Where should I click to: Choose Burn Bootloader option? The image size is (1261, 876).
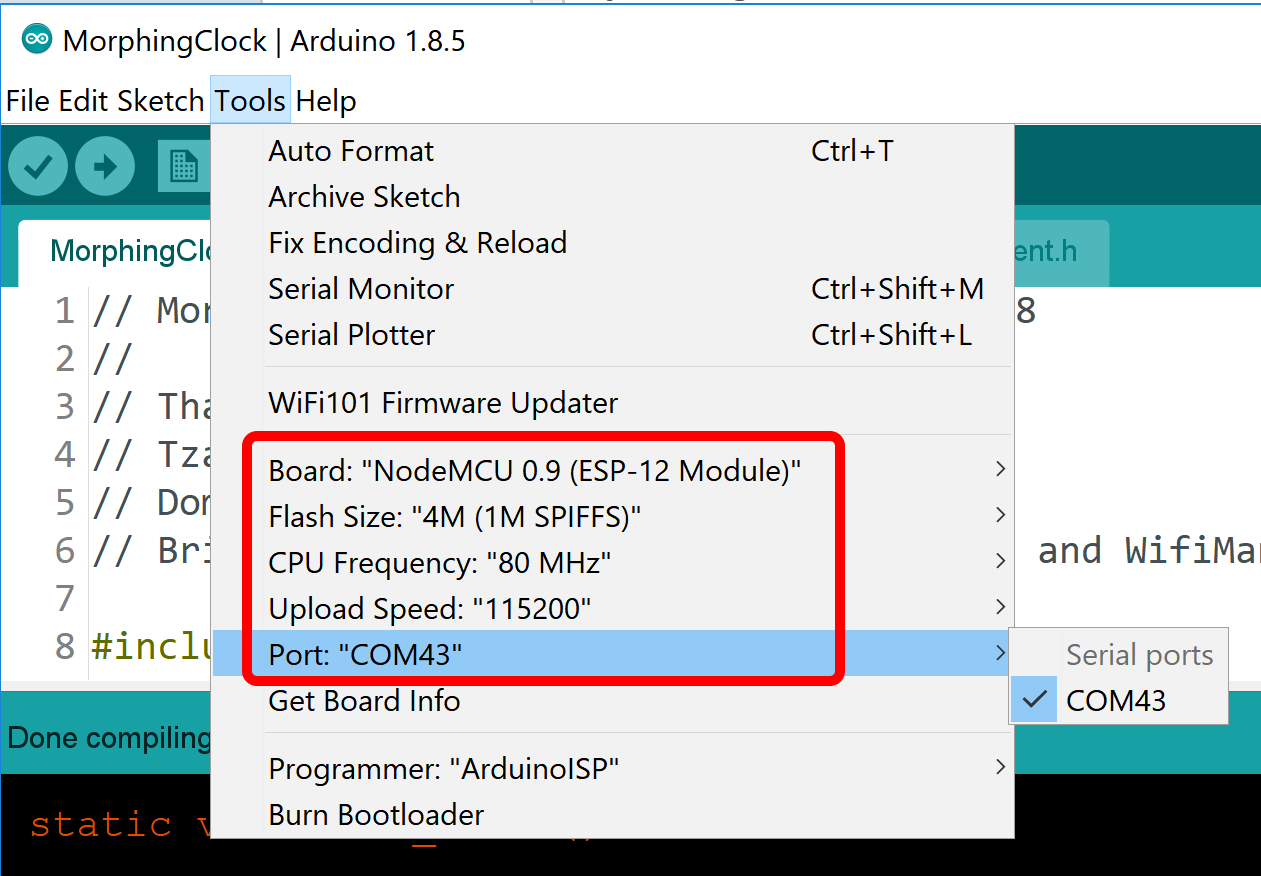click(376, 815)
